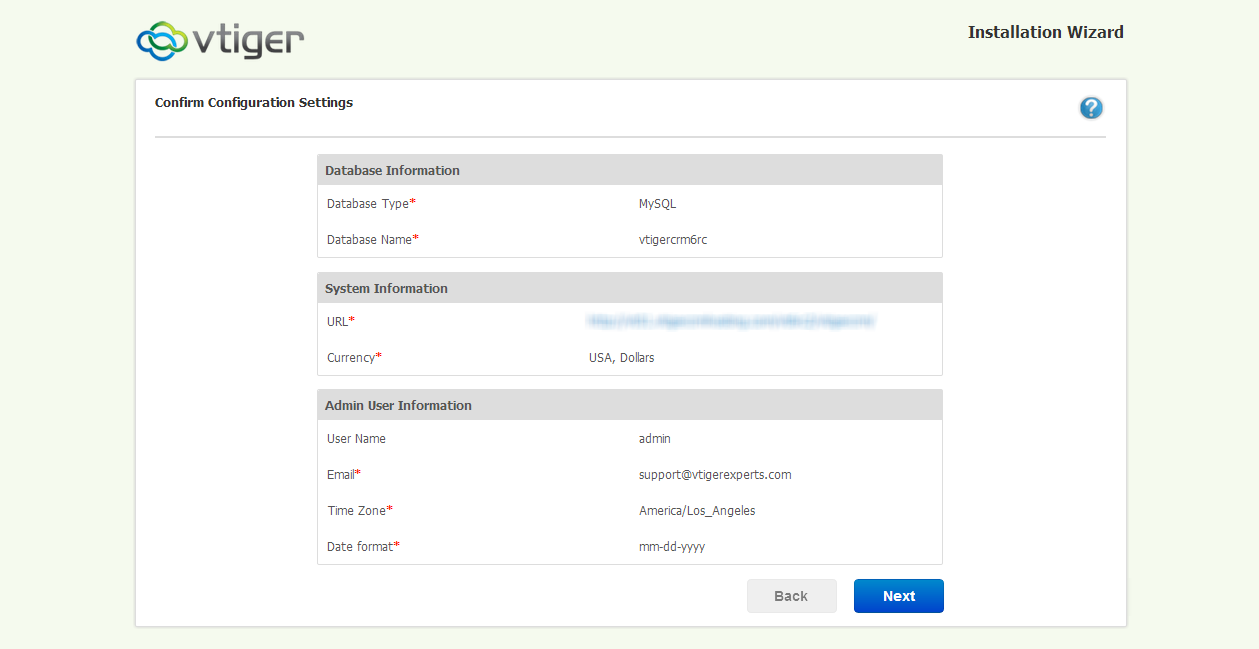
Task: Click the vtiger cloud logo
Action: (220, 39)
